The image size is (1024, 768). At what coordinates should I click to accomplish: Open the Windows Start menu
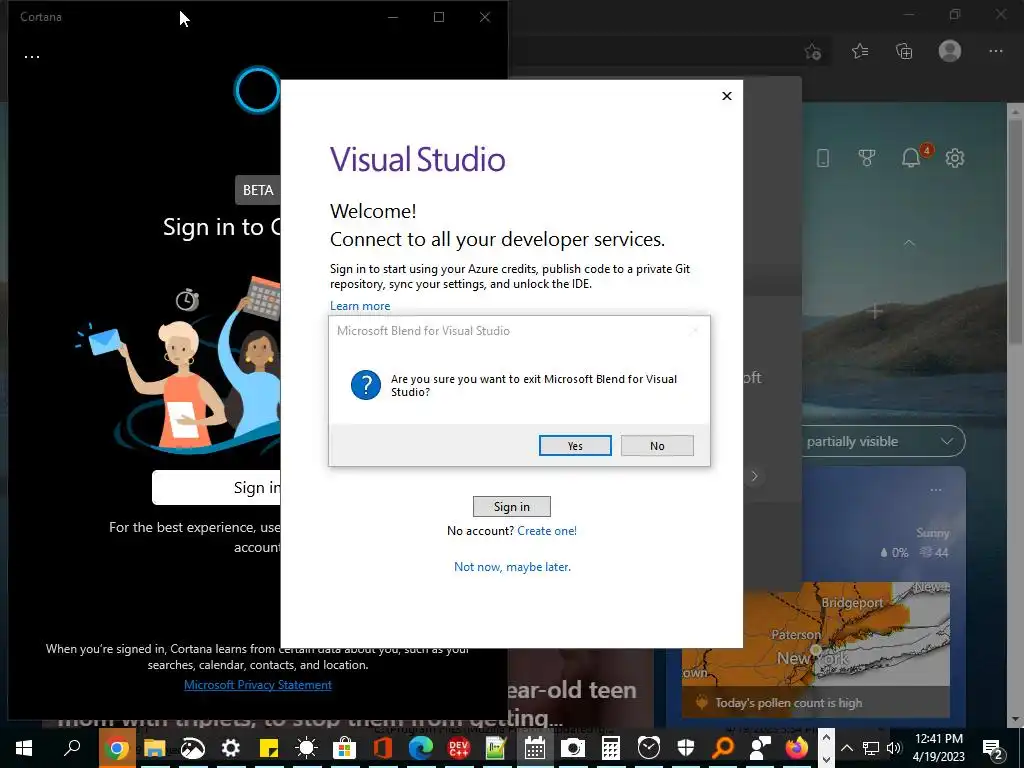[24, 748]
